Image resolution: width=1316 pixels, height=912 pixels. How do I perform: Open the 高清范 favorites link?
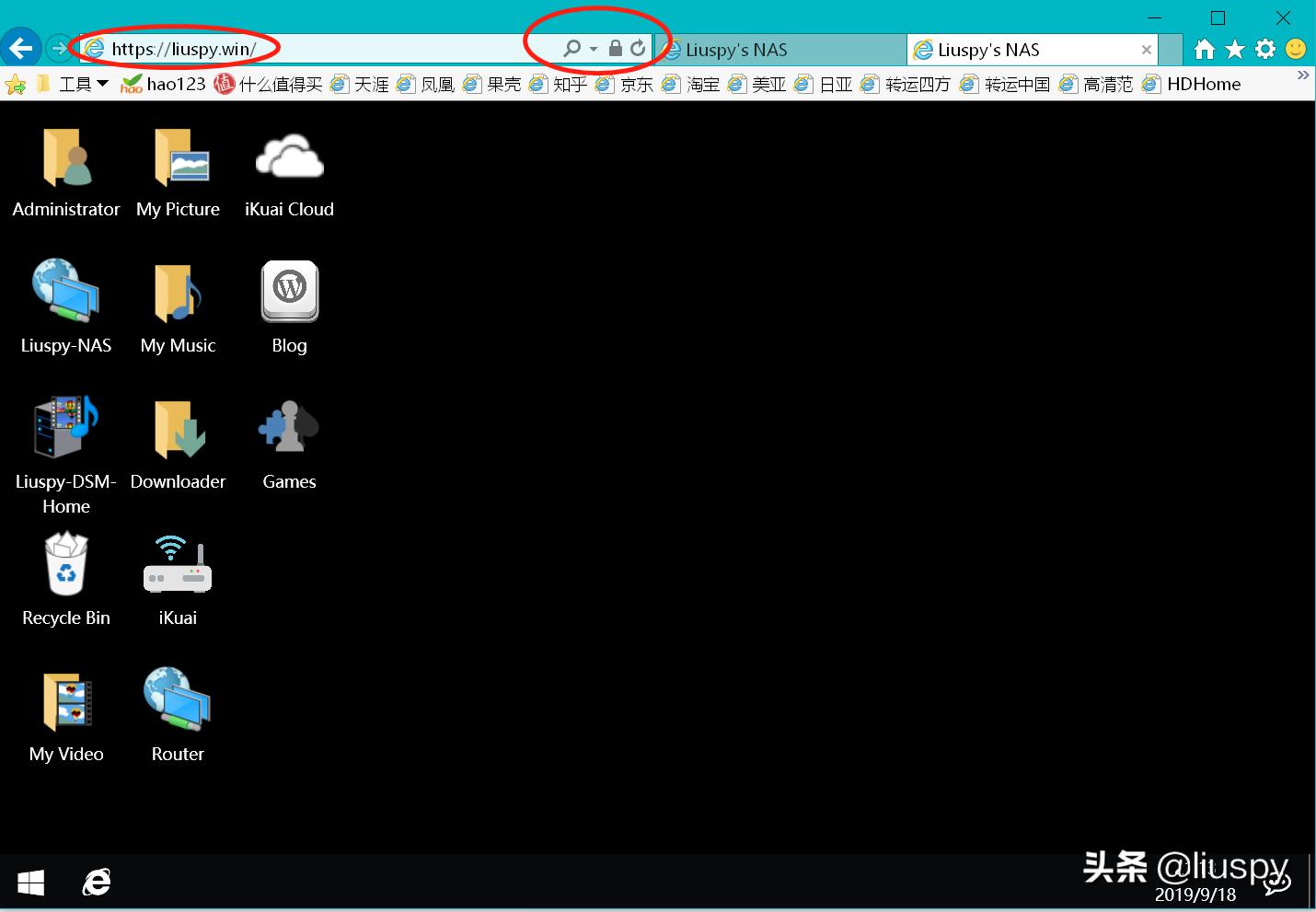click(1096, 85)
